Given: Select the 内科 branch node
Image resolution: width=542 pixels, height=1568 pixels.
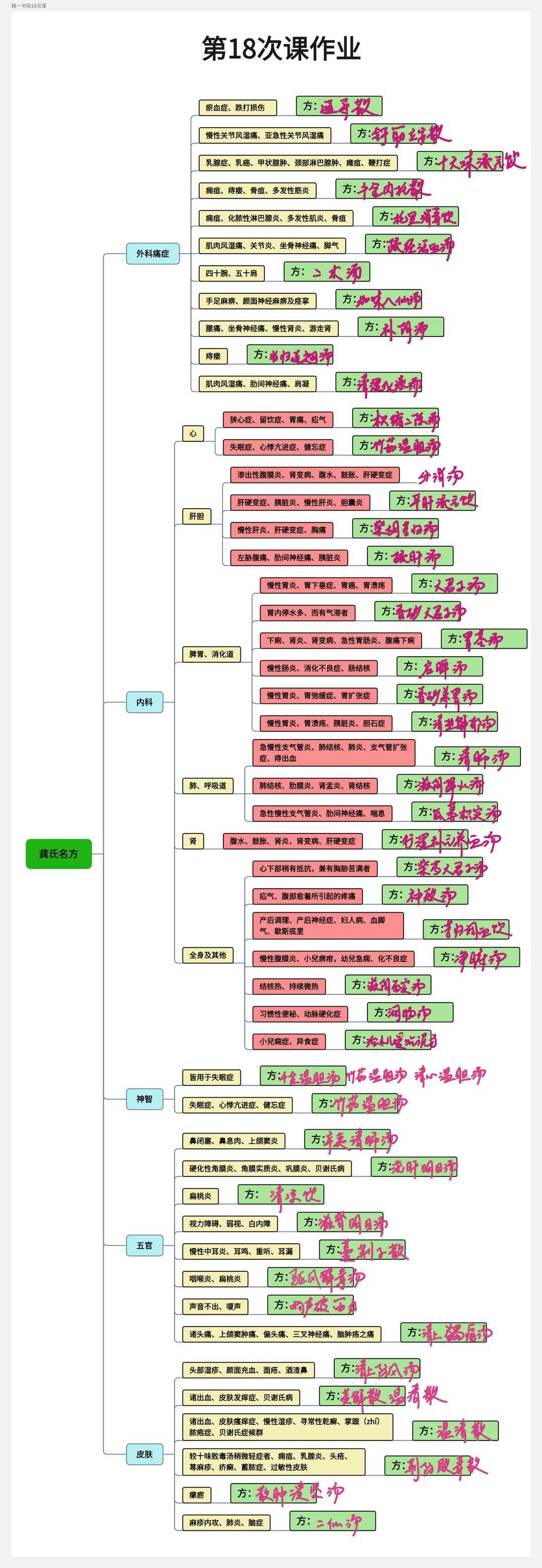Looking at the screenshot, I should [145, 702].
